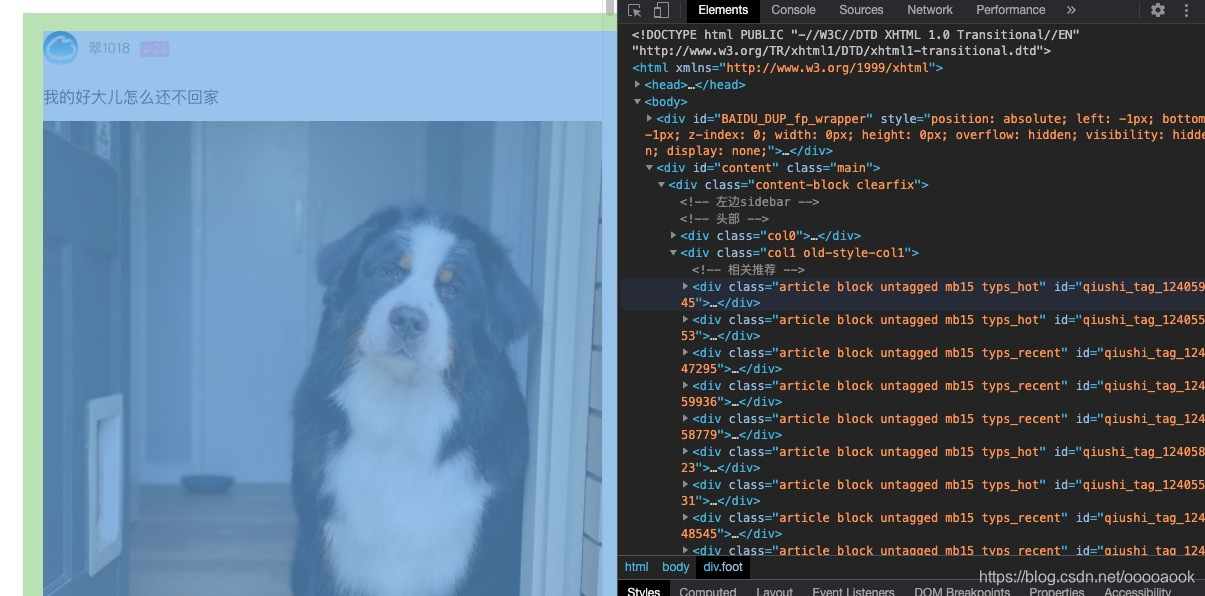Open the DevTools three-dot customize menu
This screenshot has height=596, width=1205.
pos(1187,10)
